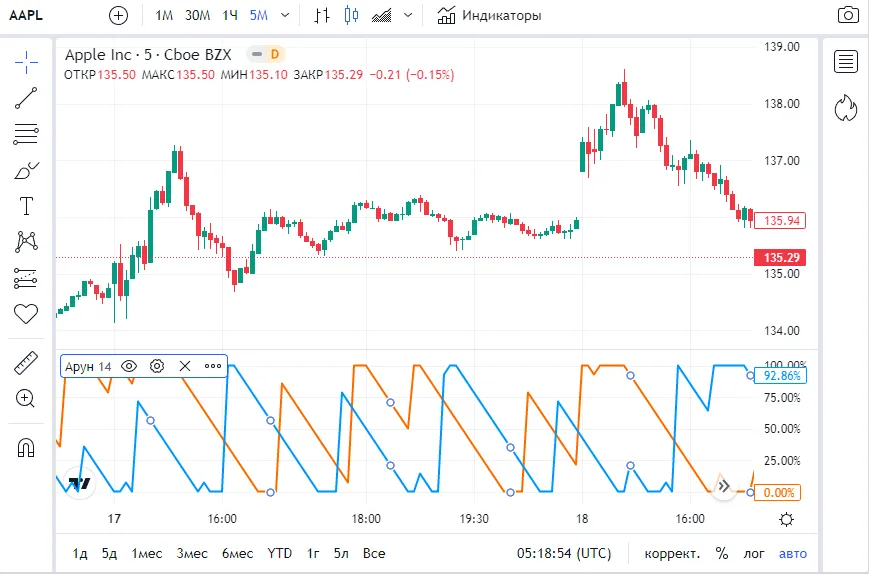
Task: Select the bars chart style
Action: pyautogui.click(x=321, y=16)
